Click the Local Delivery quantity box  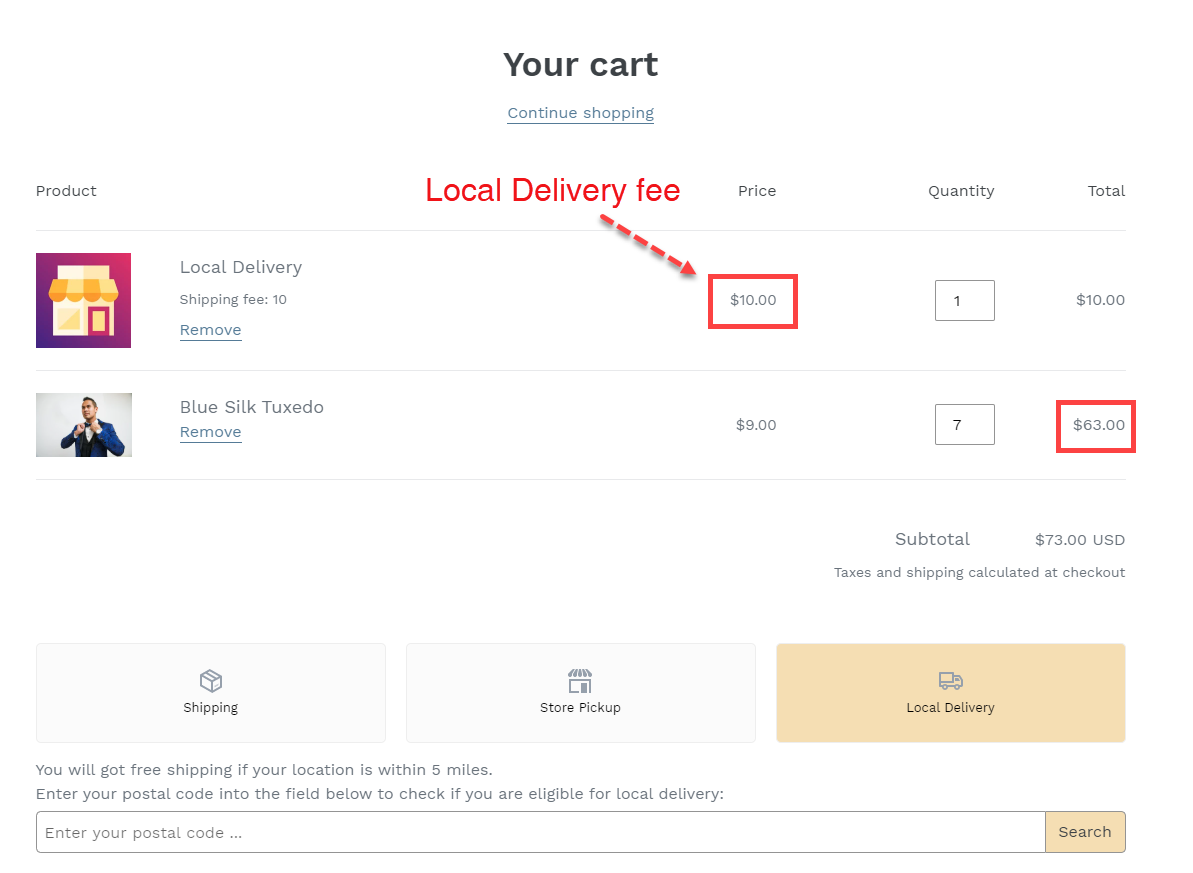[x=964, y=300]
